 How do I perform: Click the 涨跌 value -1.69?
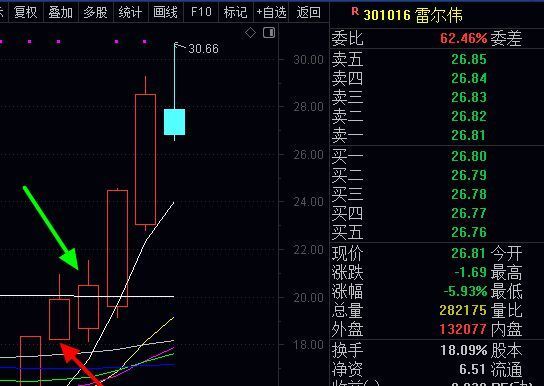[x=470, y=273]
